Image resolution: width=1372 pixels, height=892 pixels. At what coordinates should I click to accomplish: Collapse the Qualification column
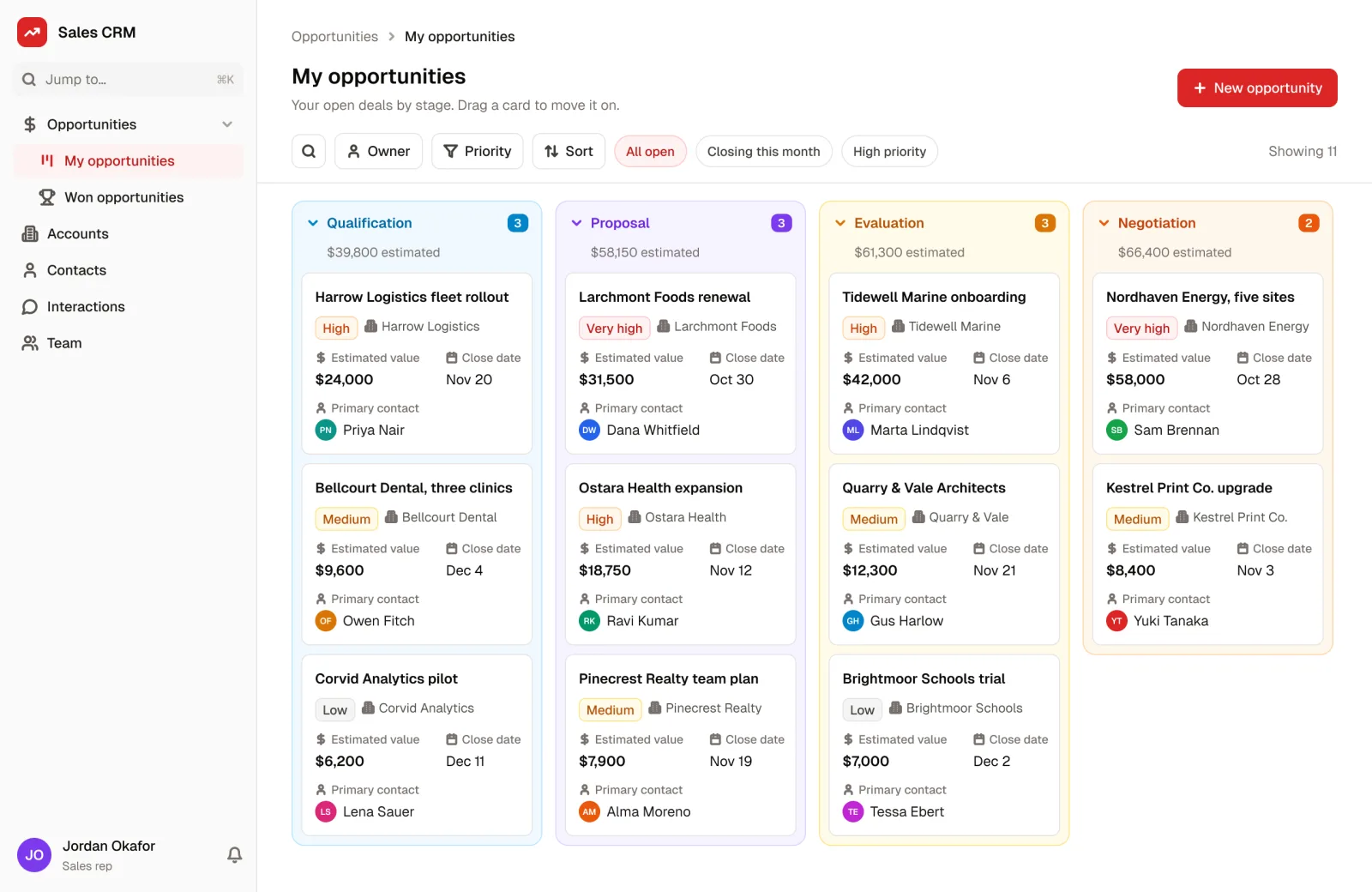313,223
